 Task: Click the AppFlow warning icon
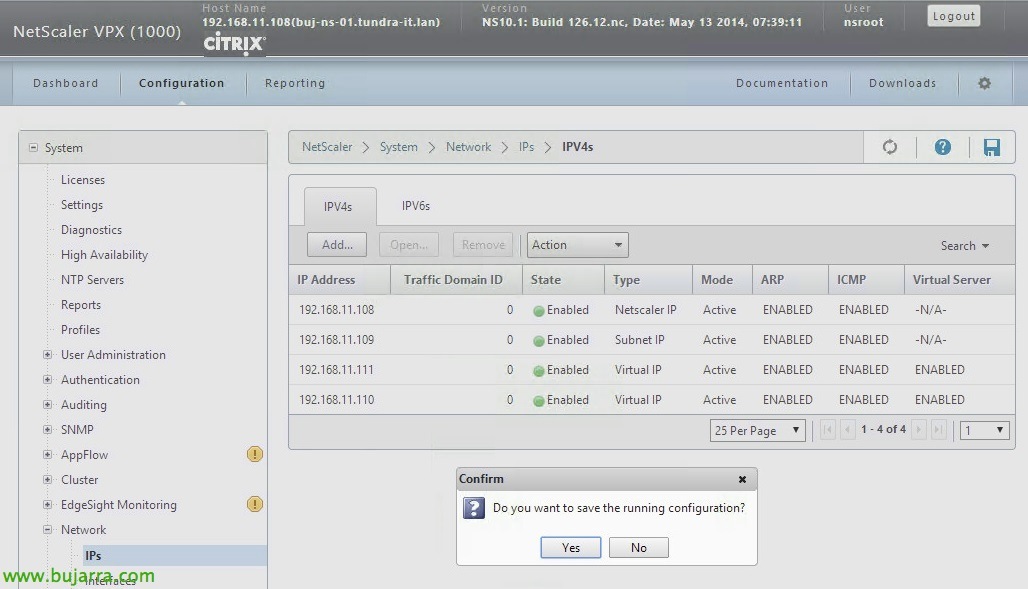[x=255, y=454]
